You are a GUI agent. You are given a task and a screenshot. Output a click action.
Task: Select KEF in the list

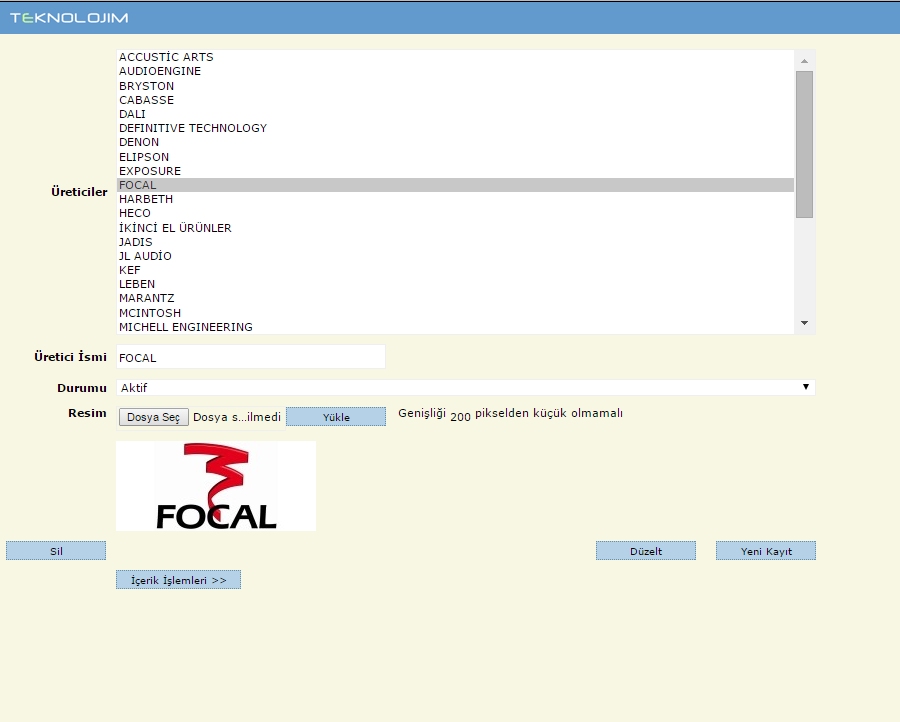tap(455, 270)
